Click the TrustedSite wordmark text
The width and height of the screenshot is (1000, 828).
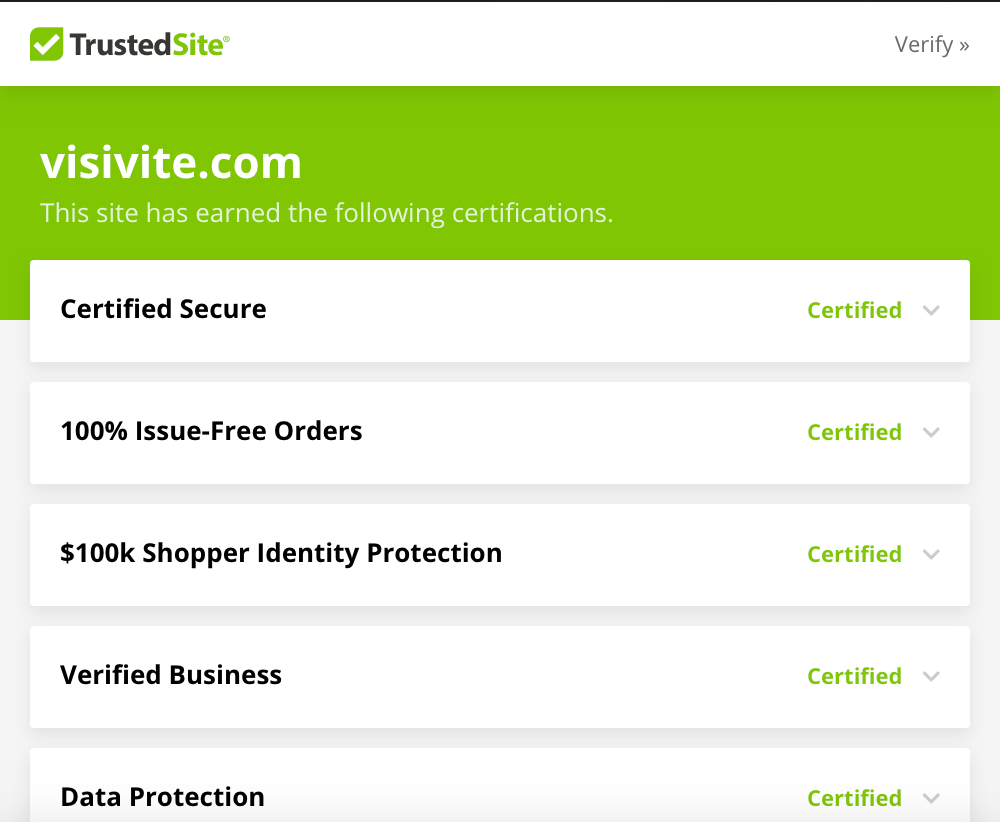tap(149, 45)
